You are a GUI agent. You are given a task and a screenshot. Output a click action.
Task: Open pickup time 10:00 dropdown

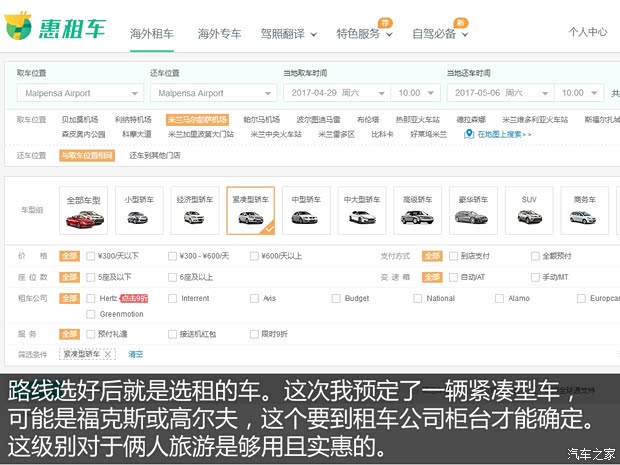point(416,93)
